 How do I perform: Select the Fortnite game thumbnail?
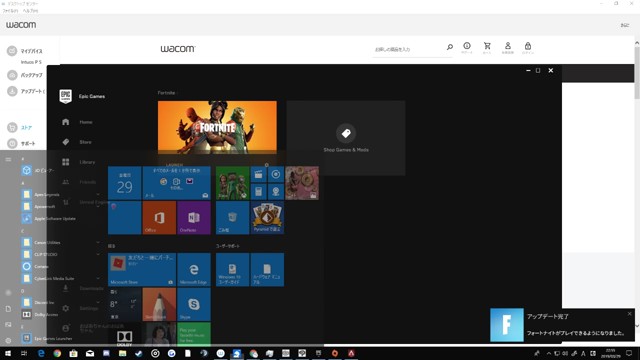[217, 127]
